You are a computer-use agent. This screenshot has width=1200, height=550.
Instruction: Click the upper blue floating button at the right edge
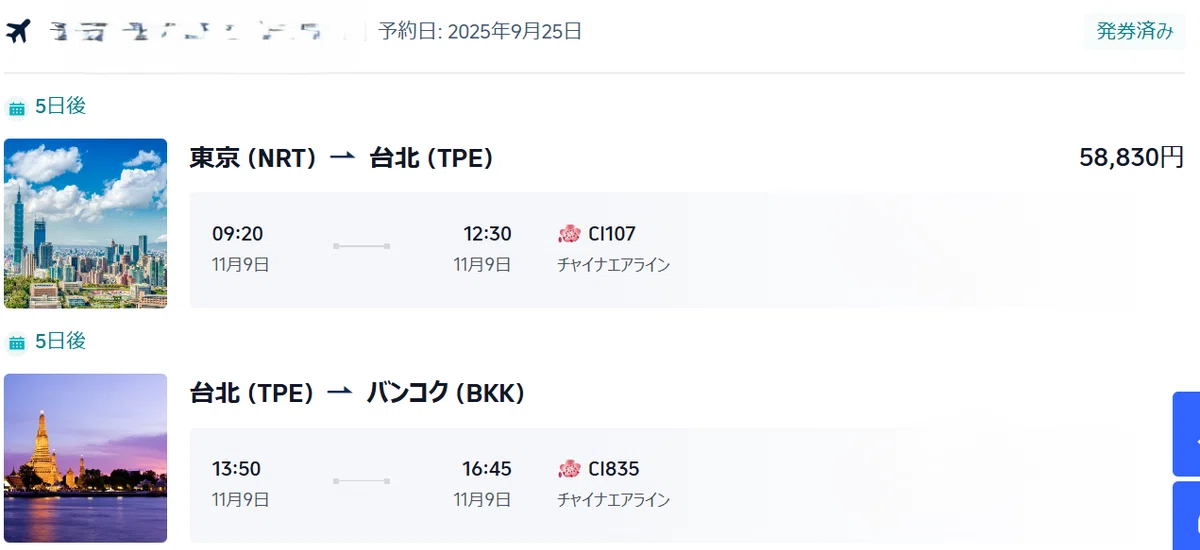(1186, 434)
